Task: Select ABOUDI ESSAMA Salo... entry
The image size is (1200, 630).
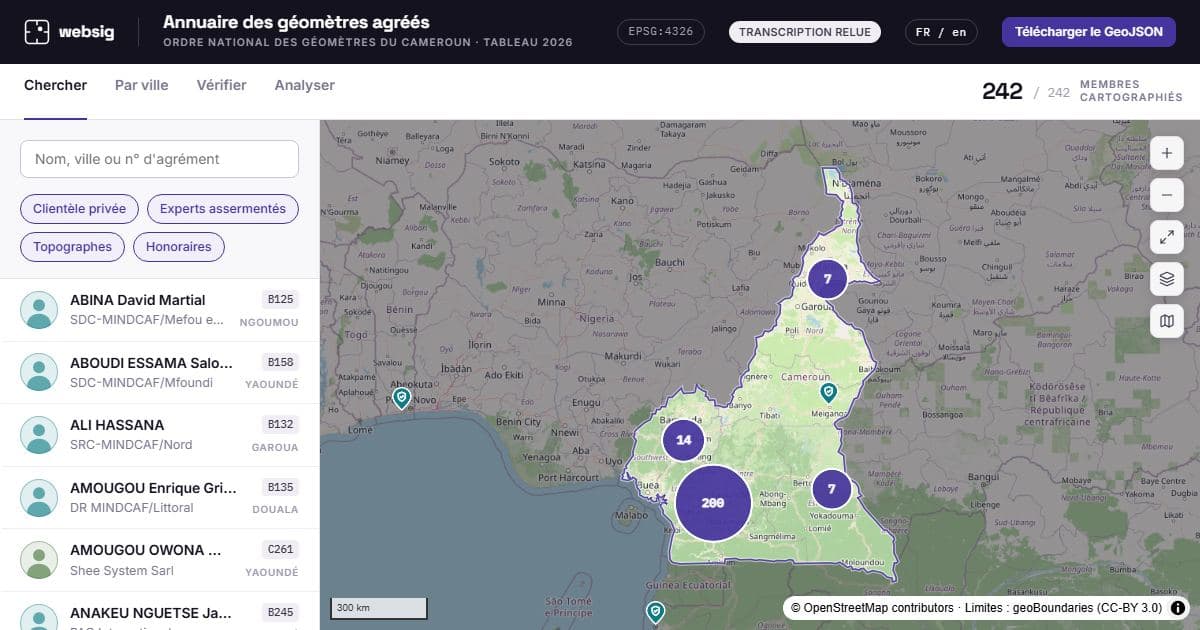Action: [x=160, y=372]
